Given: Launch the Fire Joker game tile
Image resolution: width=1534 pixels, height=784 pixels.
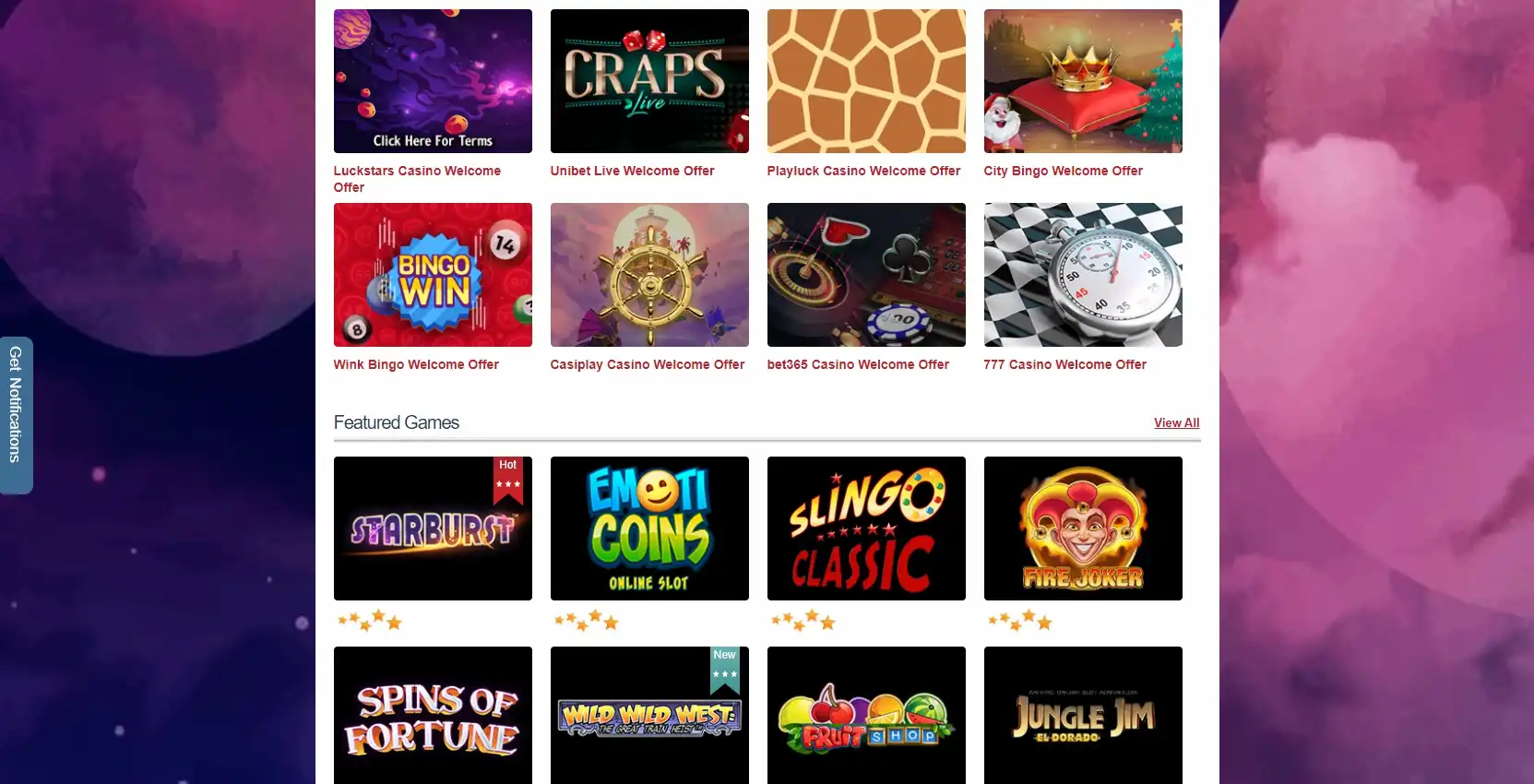Looking at the screenshot, I should tap(1083, 529).
